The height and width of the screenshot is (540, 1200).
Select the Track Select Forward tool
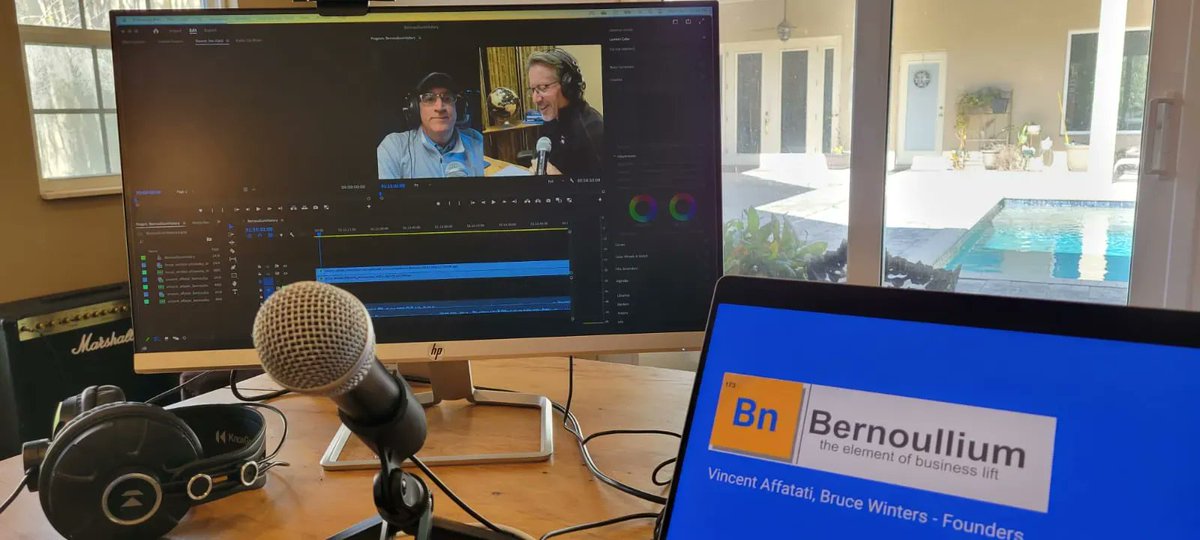tap(232, 235)
